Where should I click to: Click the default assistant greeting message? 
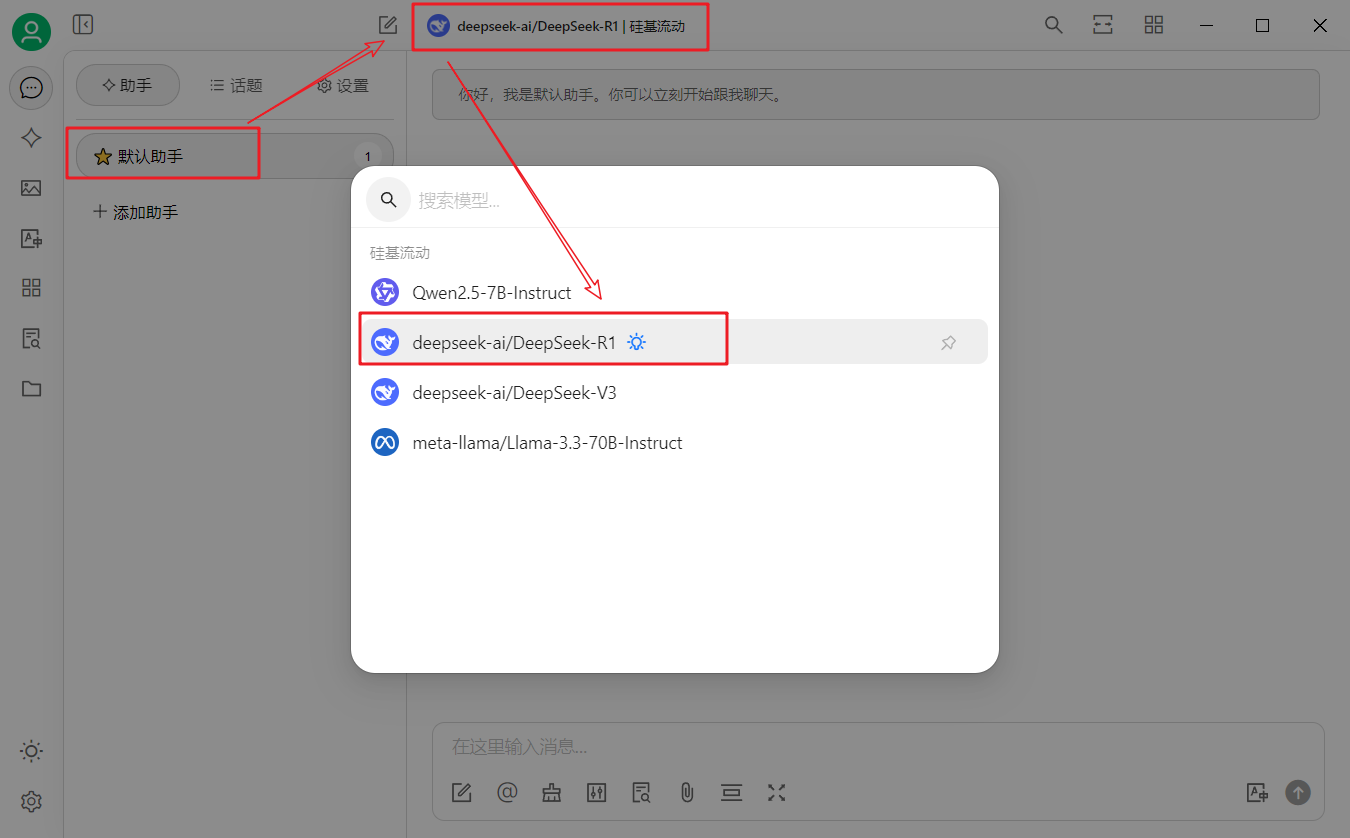coord(875,95)
